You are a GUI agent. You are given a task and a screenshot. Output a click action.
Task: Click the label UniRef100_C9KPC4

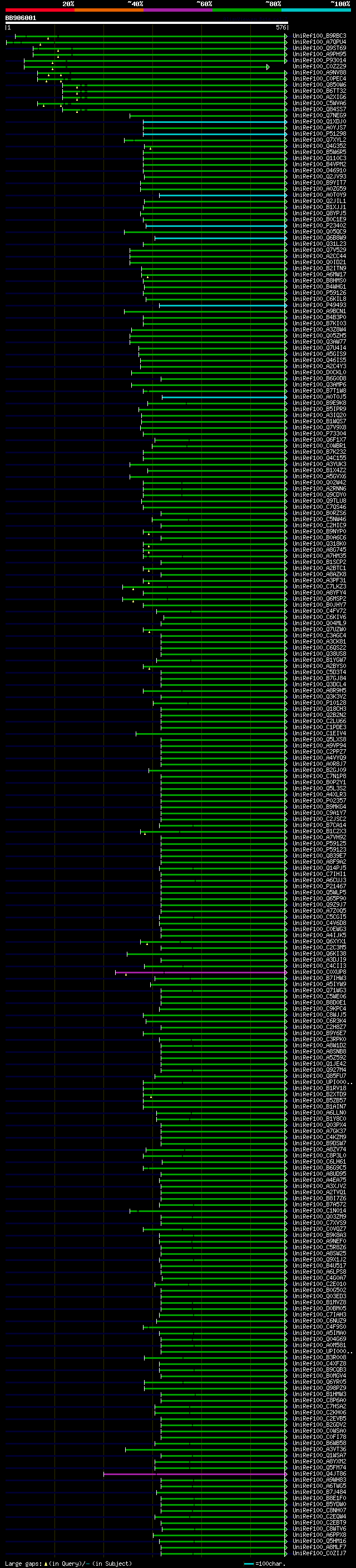[x=319, y=1009]
